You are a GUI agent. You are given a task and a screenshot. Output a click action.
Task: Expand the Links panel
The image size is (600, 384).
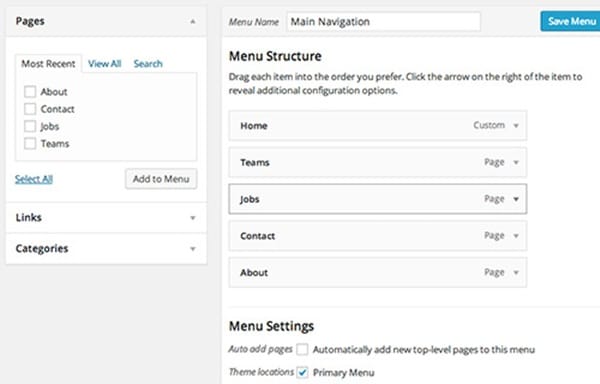pos(193,218)
